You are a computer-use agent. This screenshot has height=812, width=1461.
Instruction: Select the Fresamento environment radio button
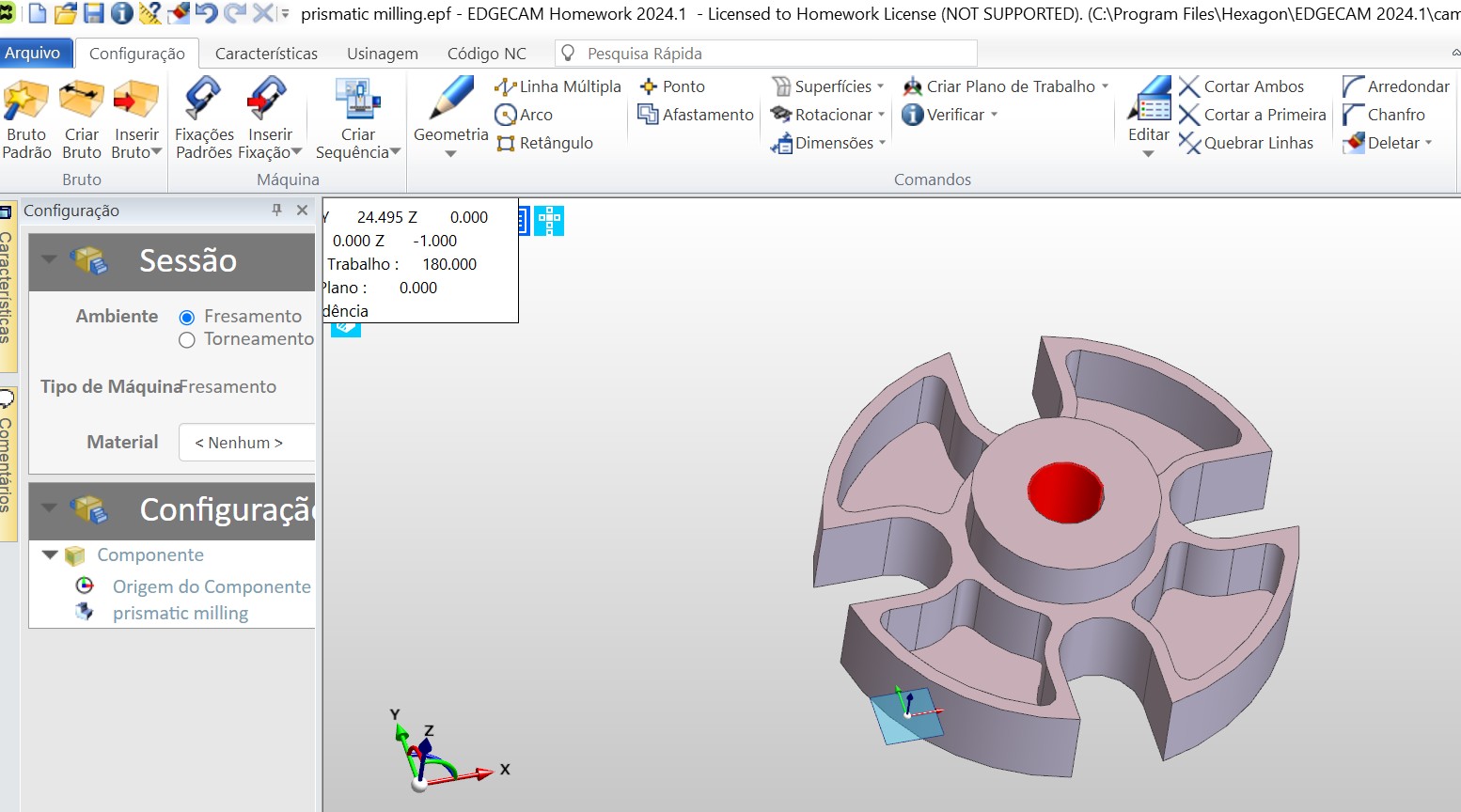click(x=187, y=318)
